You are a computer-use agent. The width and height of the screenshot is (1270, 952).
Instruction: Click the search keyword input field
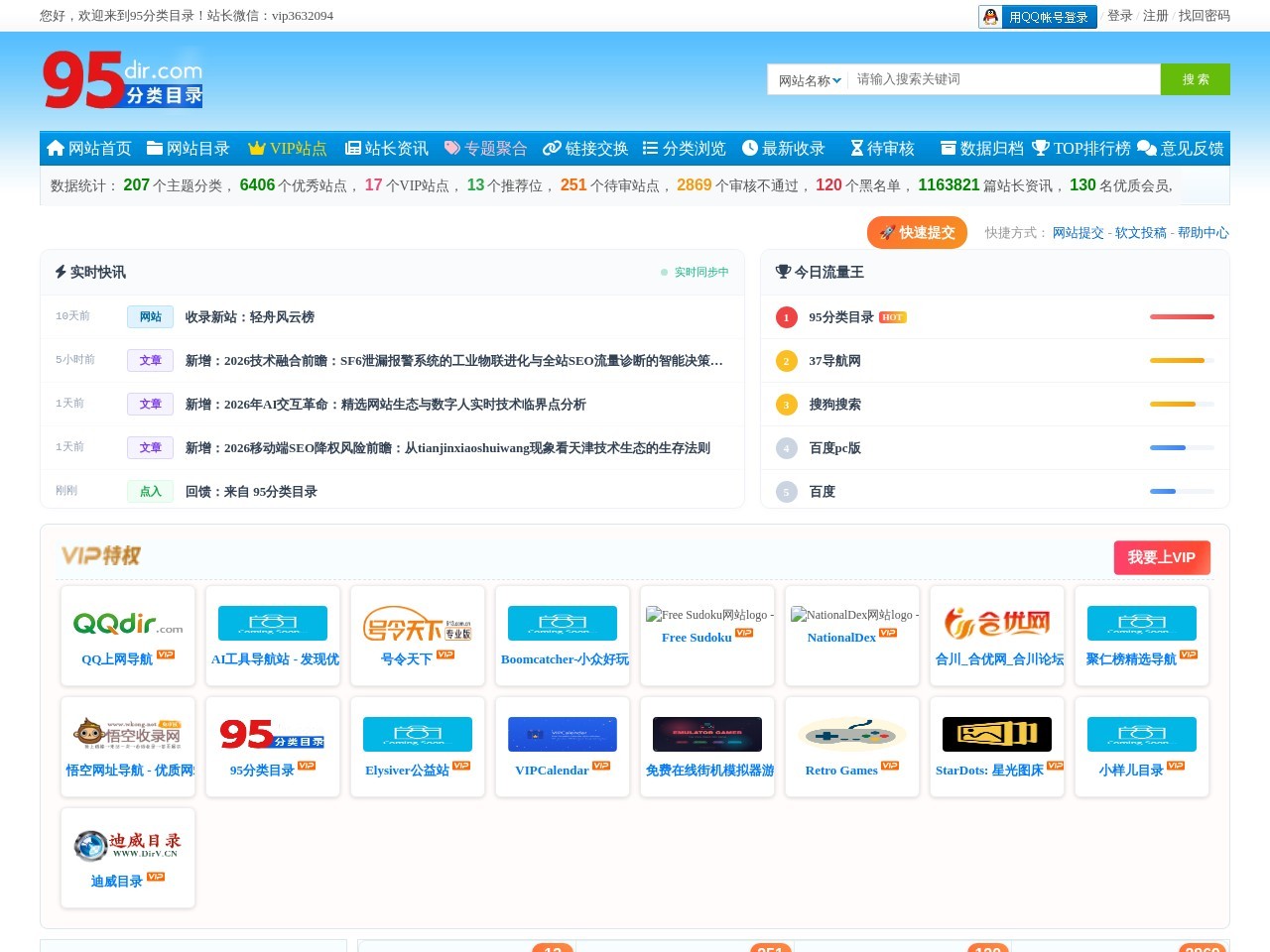click(1004, 79)
